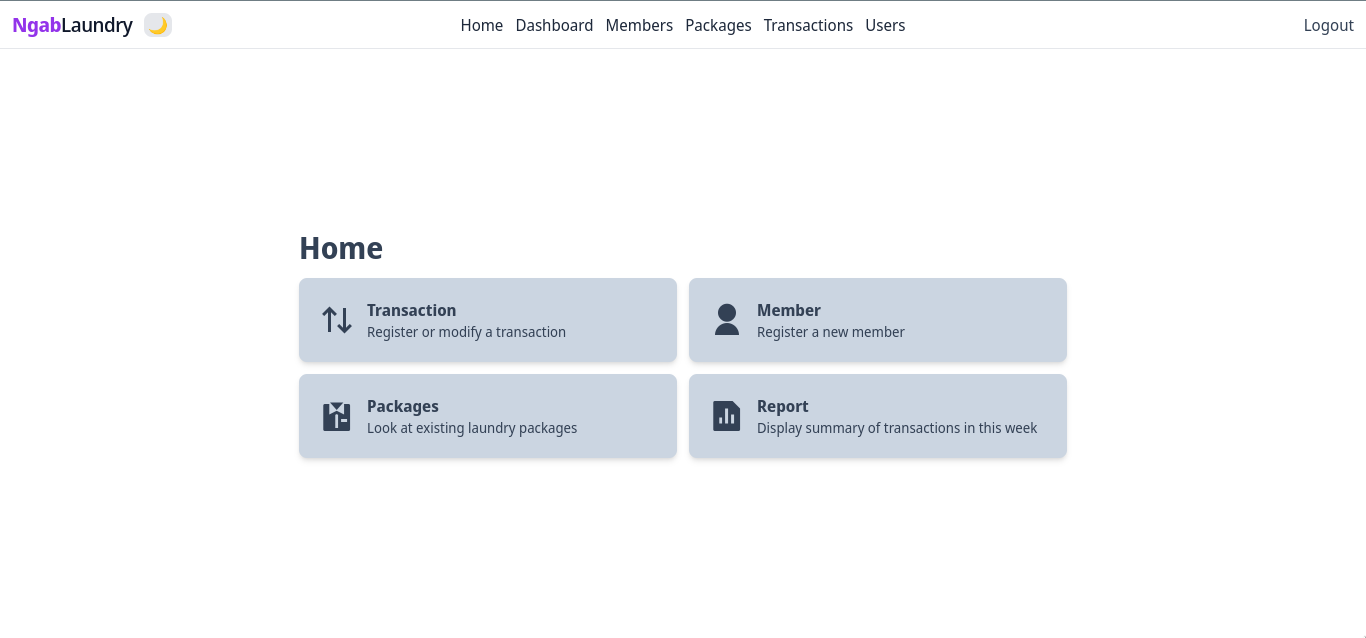The image size is (1366, 638).
Task: Click the Report bar chart icon
Action: coord(727,415)
